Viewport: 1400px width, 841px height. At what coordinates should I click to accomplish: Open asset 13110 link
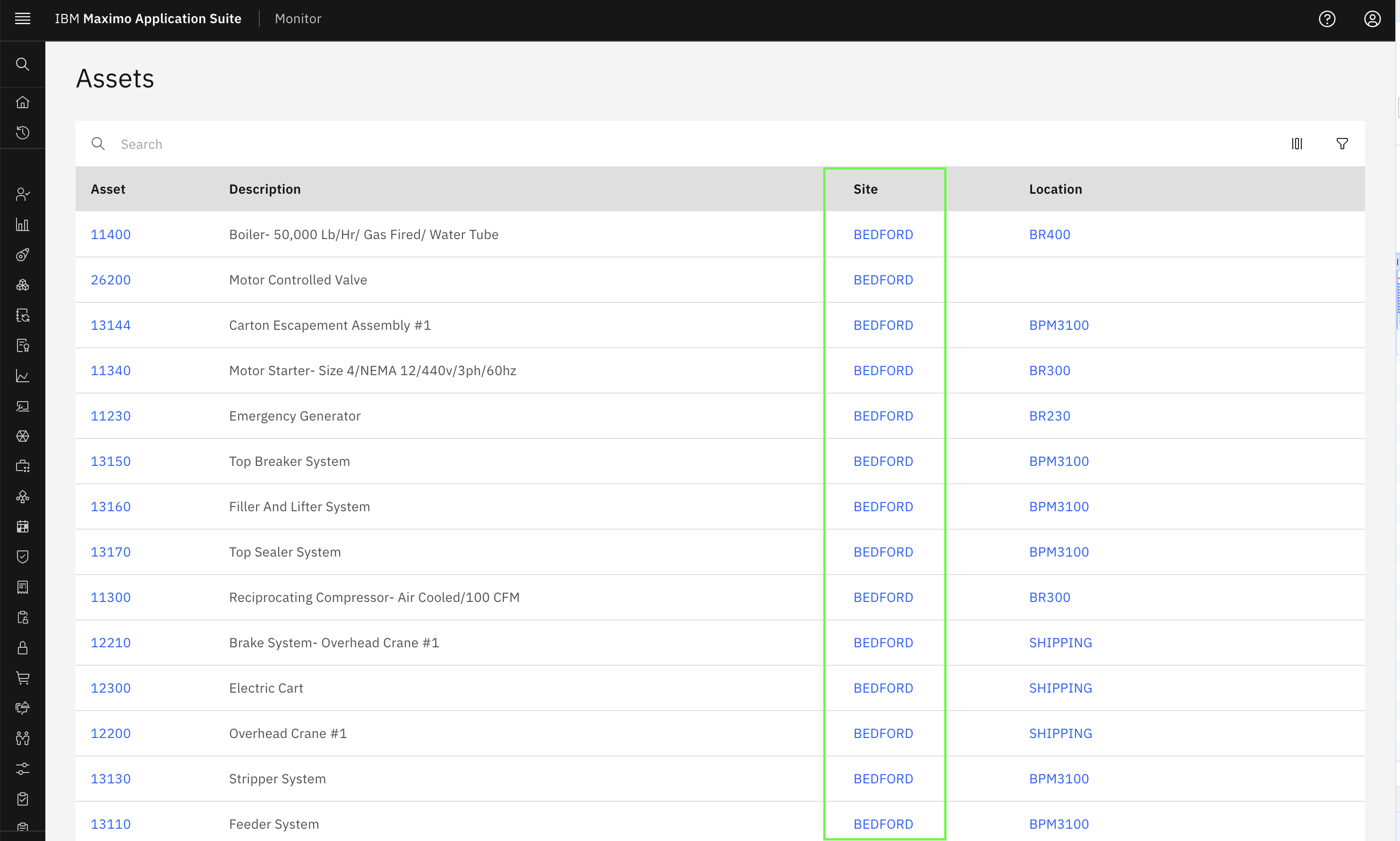(111, 824)
